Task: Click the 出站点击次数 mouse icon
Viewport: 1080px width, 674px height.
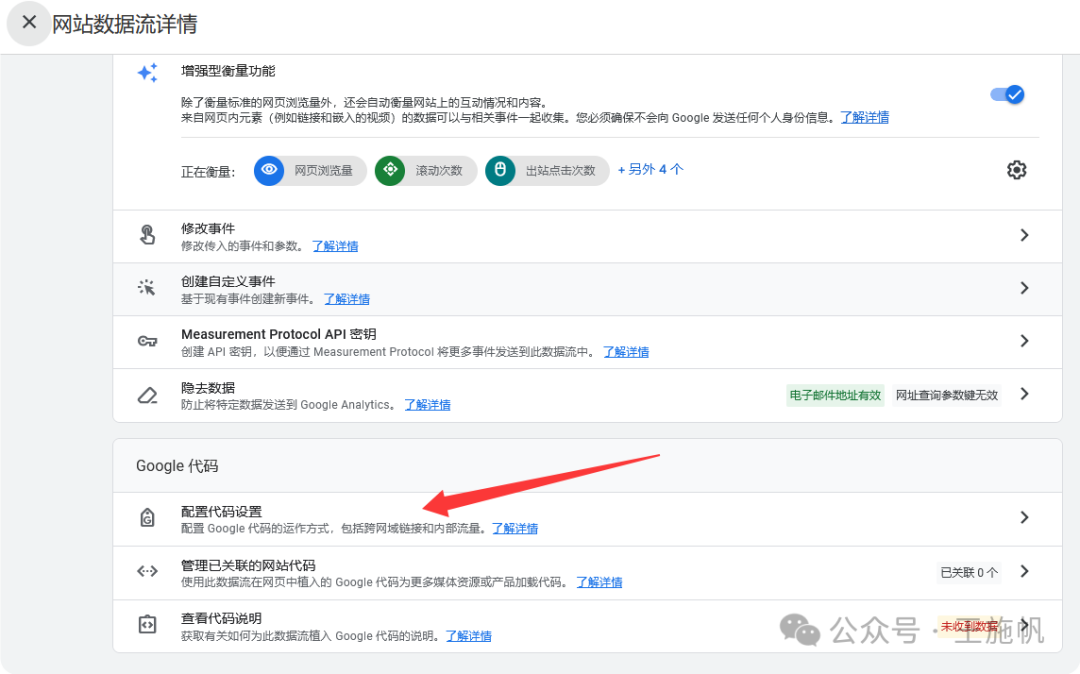Action: (501, 170)
